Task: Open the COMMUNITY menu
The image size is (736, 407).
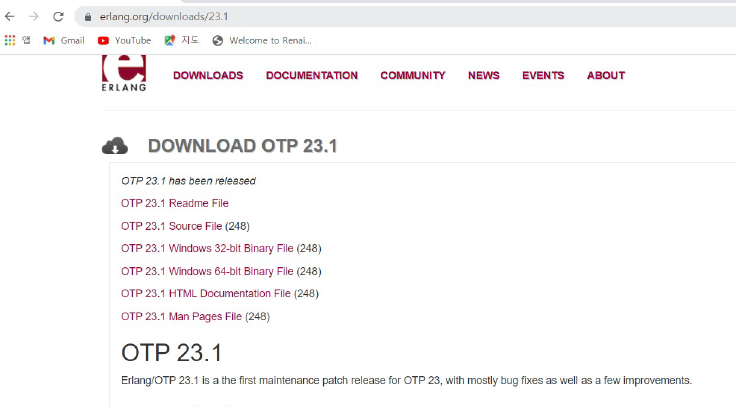Action: pos(413,76)
